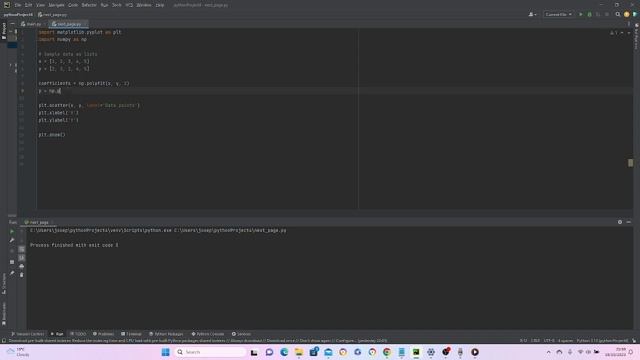Viewport: 640px width, 360px height.
Task: Click the yellow warning marker on editor scrollbar
Action: (631, 163)
